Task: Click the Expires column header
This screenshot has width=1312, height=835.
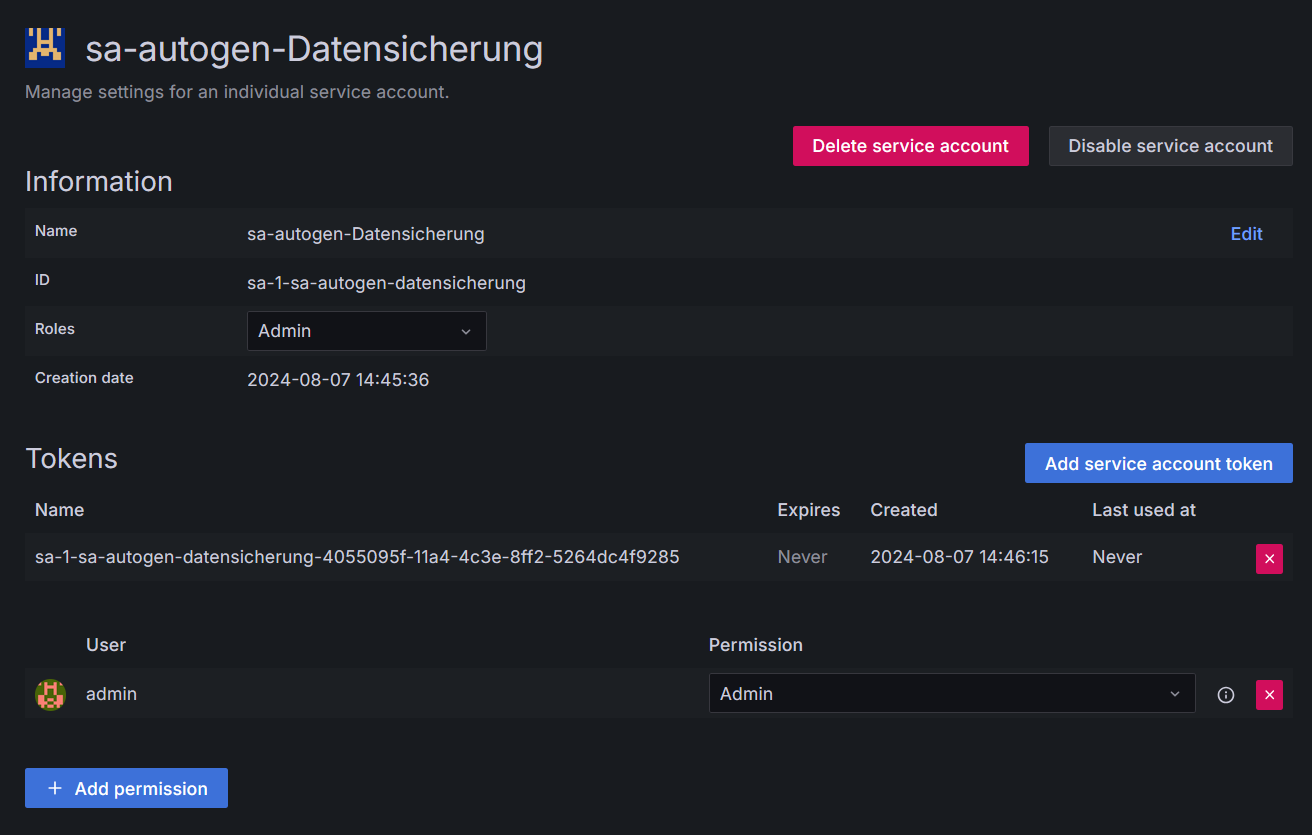Action: pyautogui.click(x=808, y=510)
